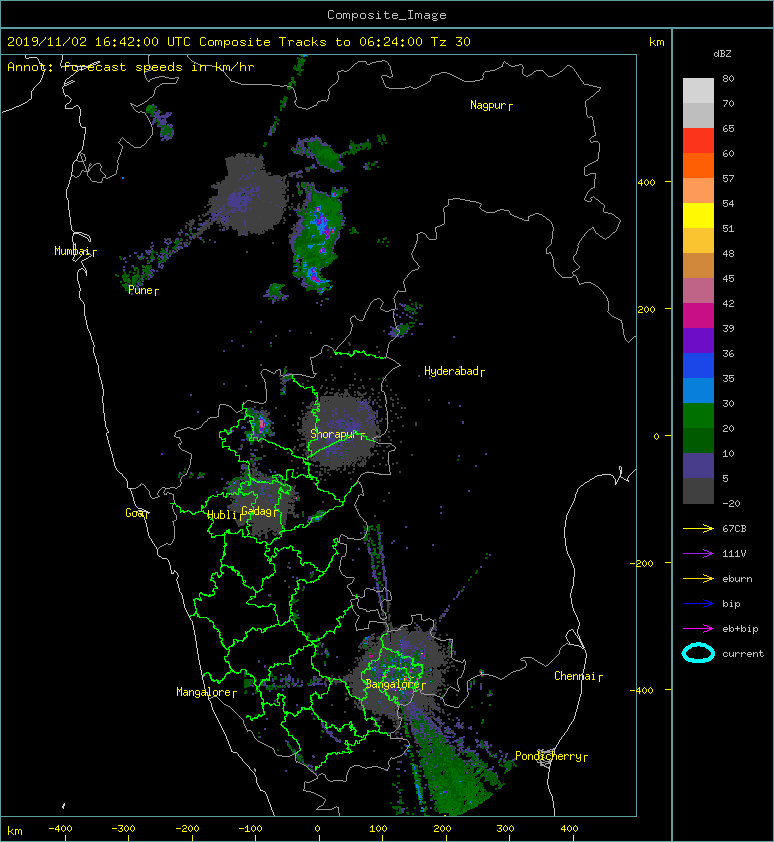Click the timestamp header 2019/11/02 16:42:00 UTC

point(98,42)
